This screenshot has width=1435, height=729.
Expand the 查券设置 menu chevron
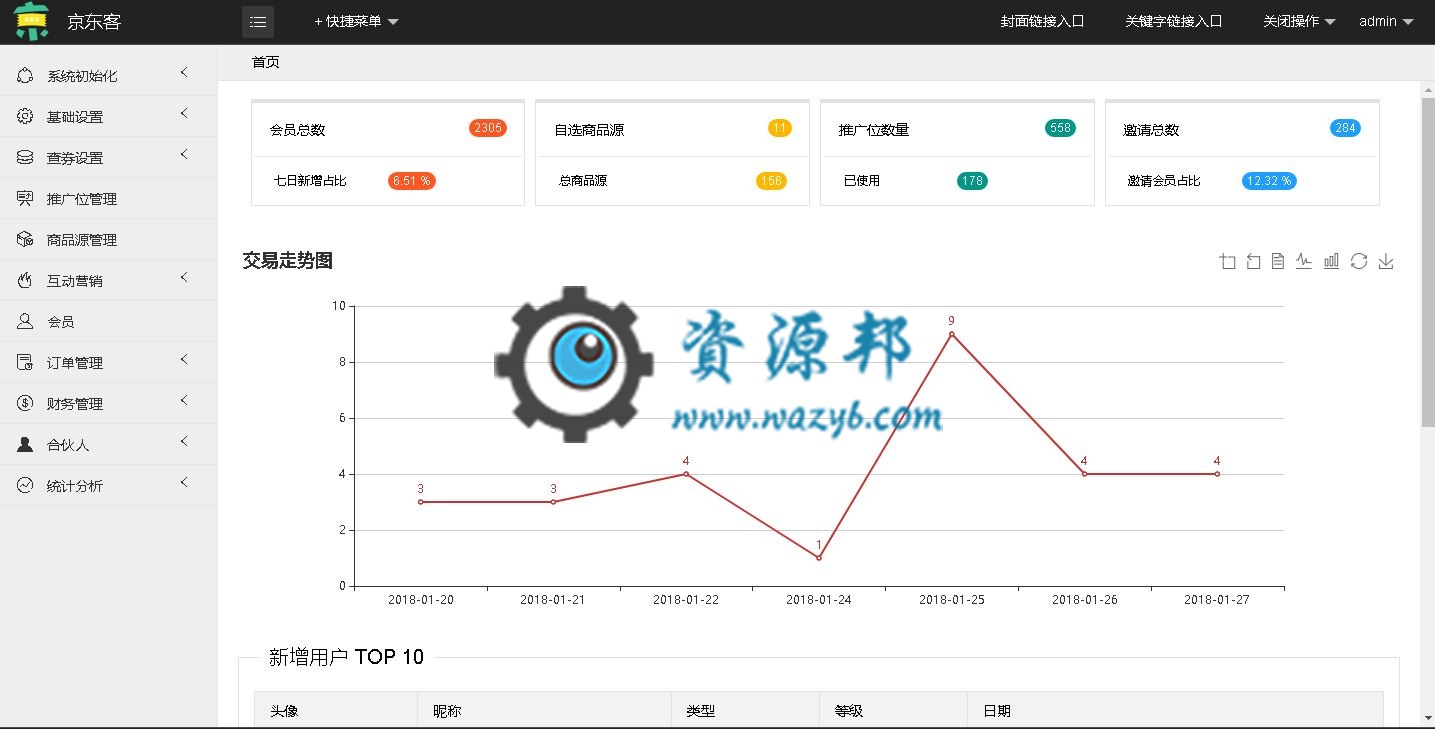[x=184, y=155]
